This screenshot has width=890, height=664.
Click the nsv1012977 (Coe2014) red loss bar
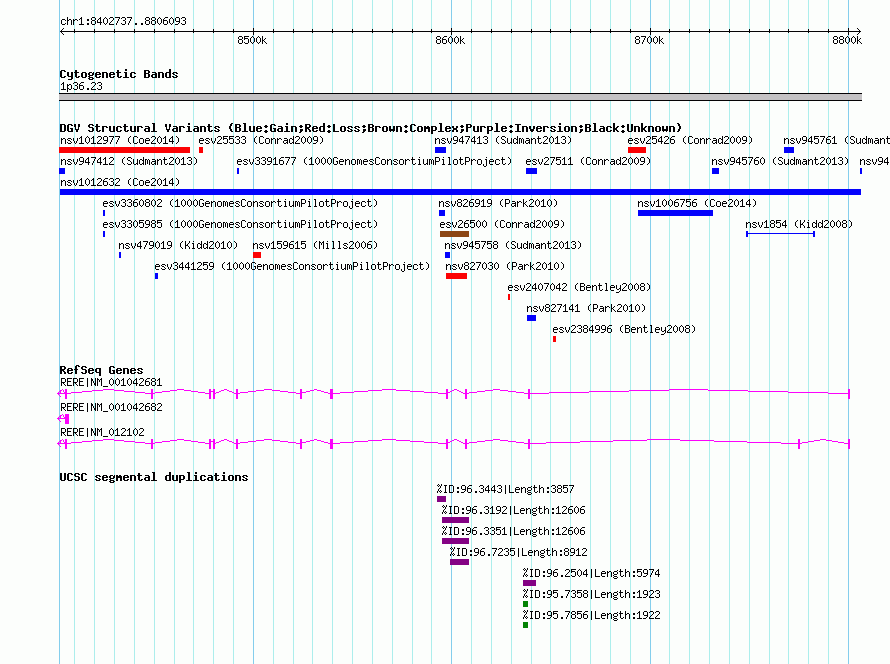pyautogui.click(x=124, y=150)
